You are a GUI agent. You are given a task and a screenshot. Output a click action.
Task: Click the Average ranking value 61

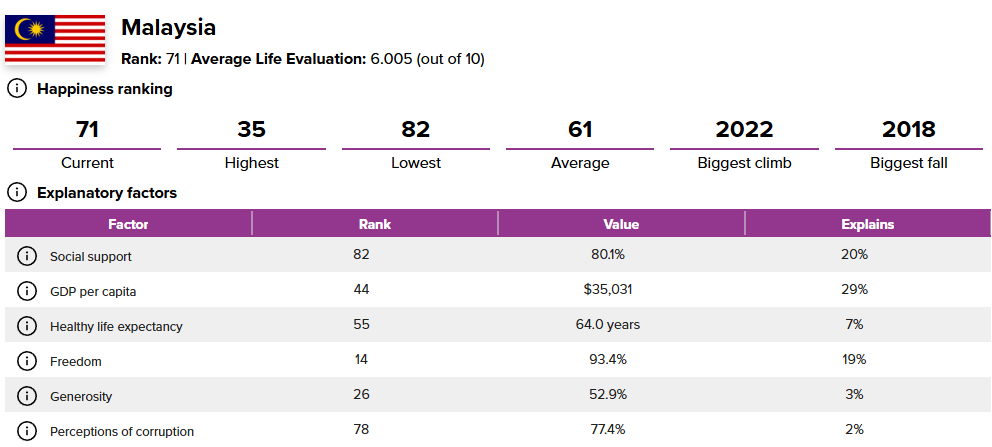[580, 129]
